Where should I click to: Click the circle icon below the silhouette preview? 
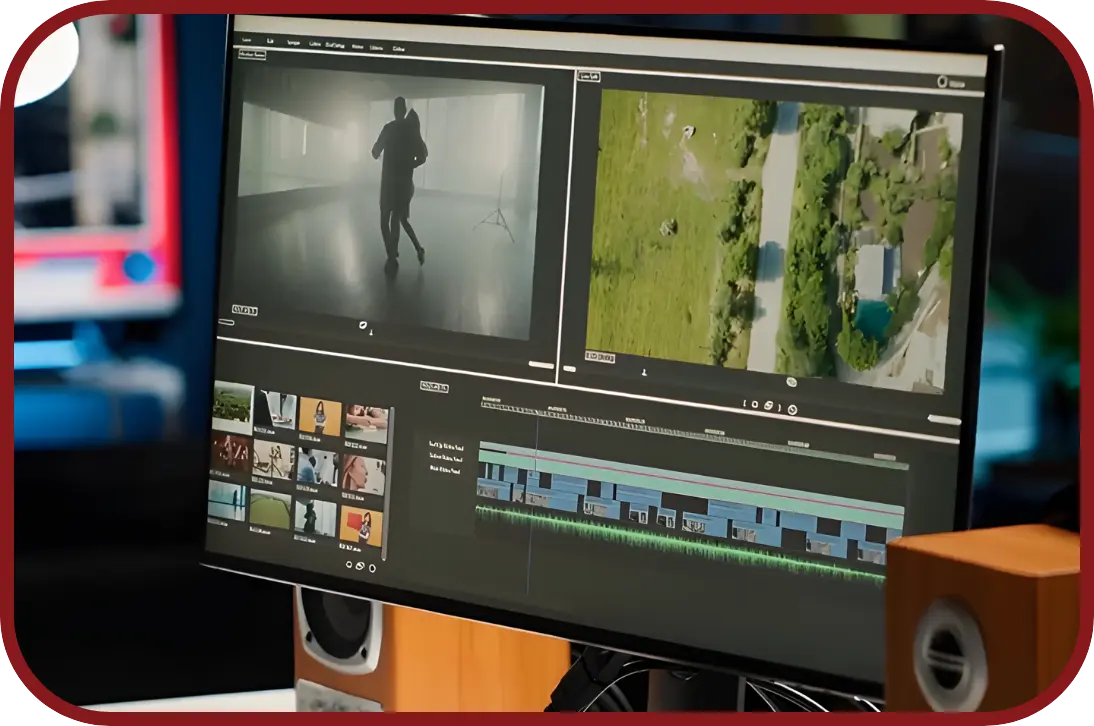(364, 325)
